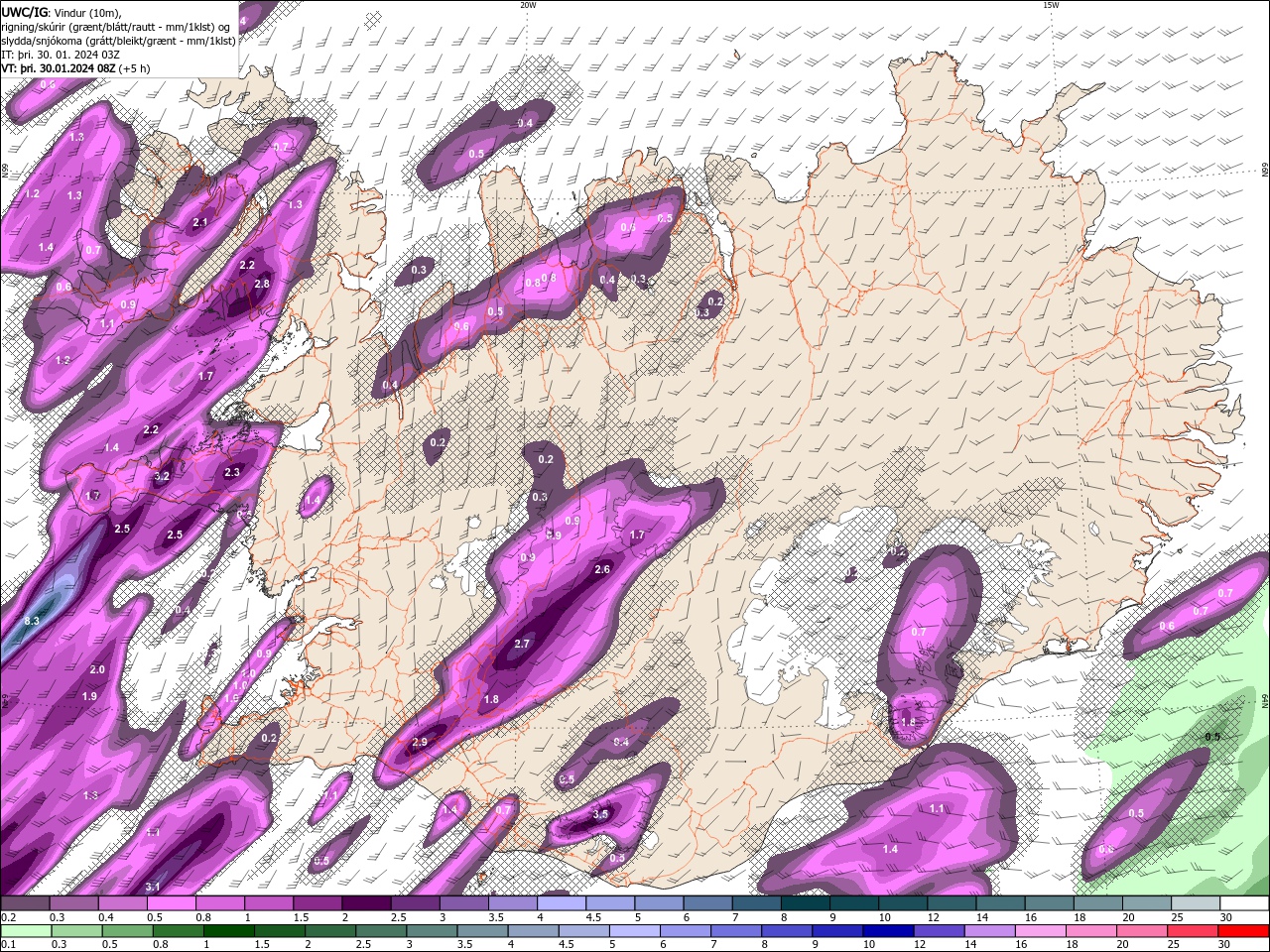This screenshot has width=1270, height=952.
Task: Click the 'UWC/IG' title text
Action: (25, 11)
